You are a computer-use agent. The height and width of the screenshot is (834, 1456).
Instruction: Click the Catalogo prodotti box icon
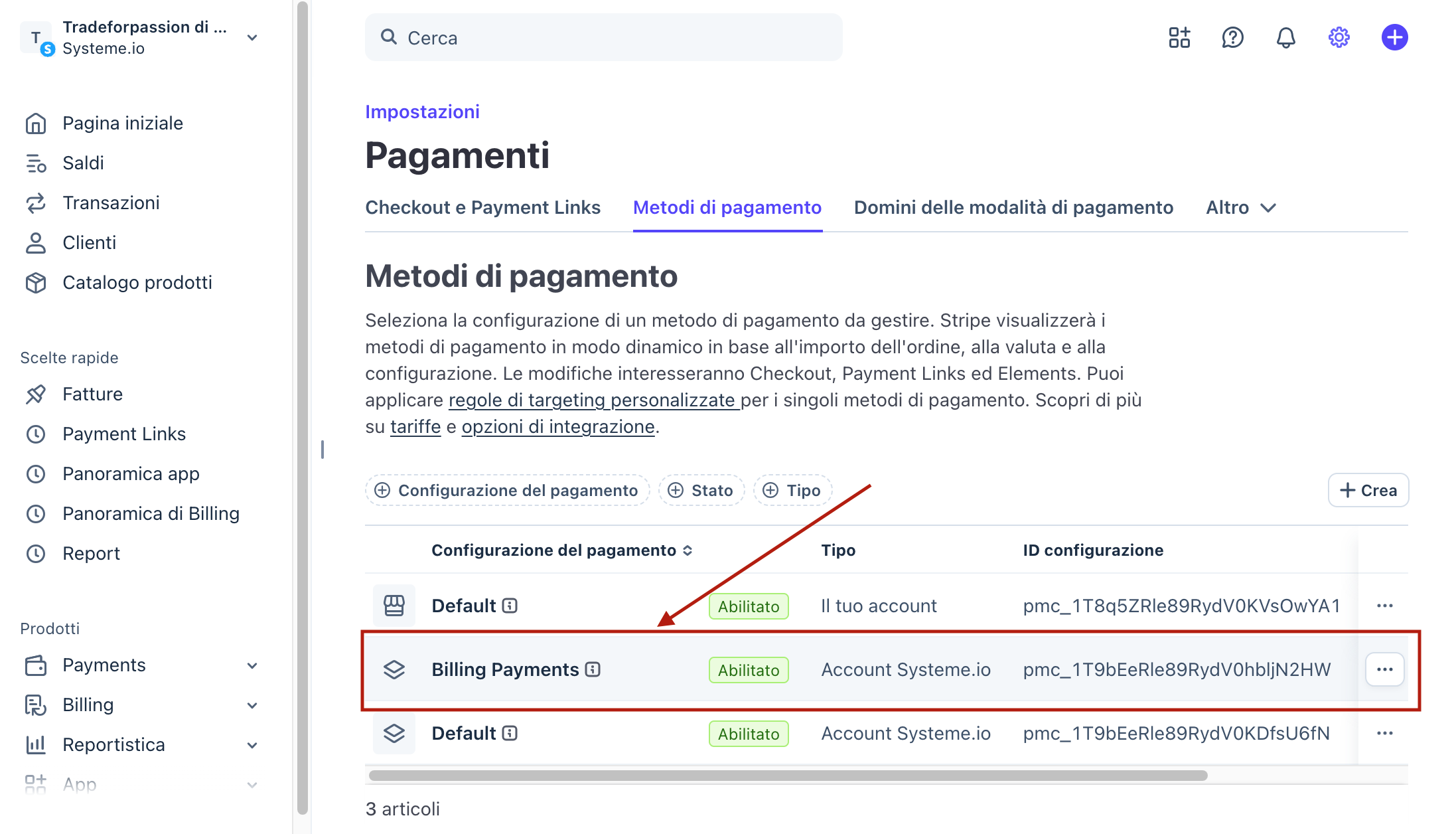coord(36,283)
